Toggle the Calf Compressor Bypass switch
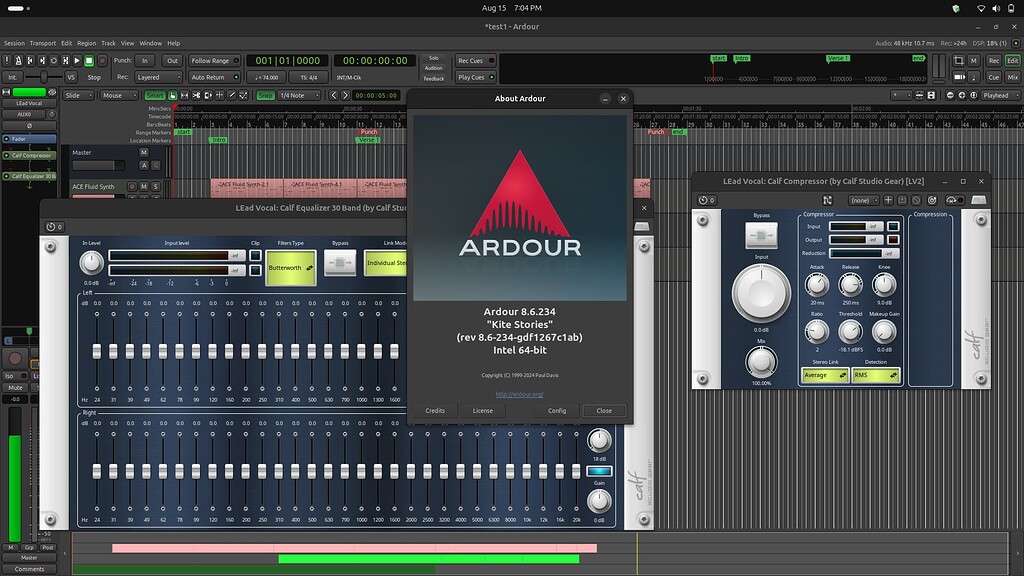The width and height of the screenshot is (1024, 576). click(761, 236)
